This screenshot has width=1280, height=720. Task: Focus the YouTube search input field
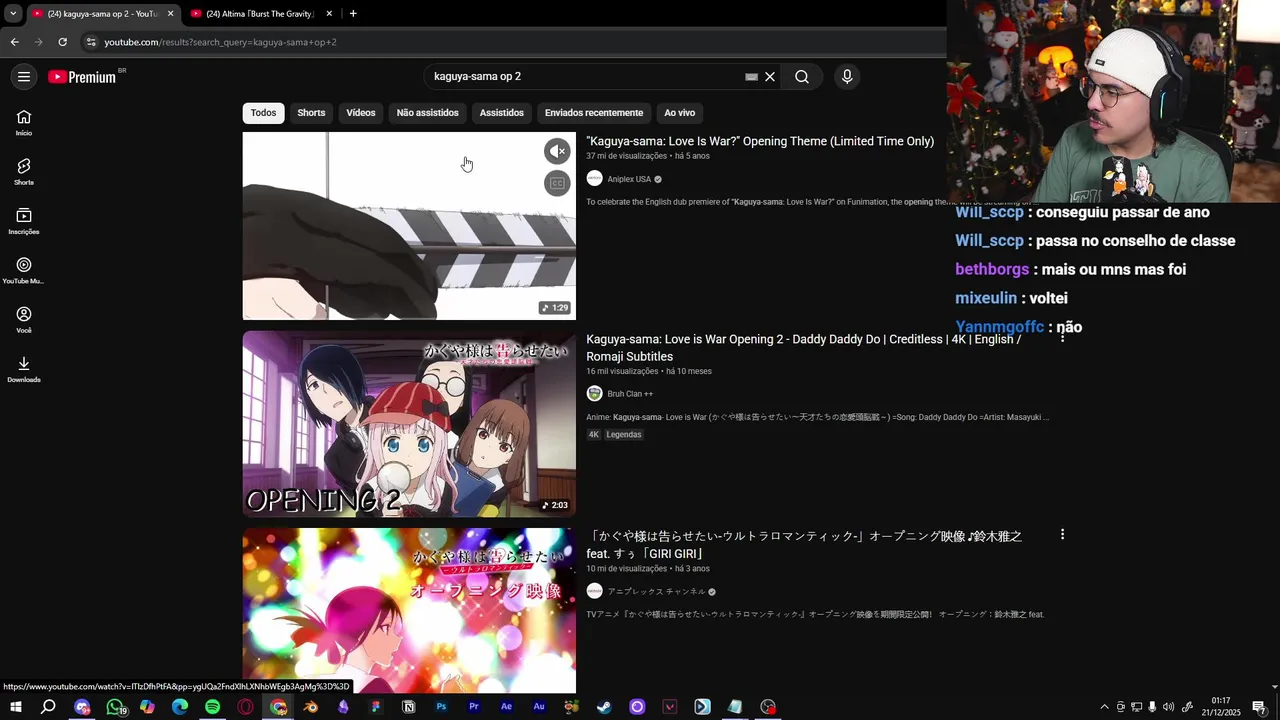pos(585,77)
